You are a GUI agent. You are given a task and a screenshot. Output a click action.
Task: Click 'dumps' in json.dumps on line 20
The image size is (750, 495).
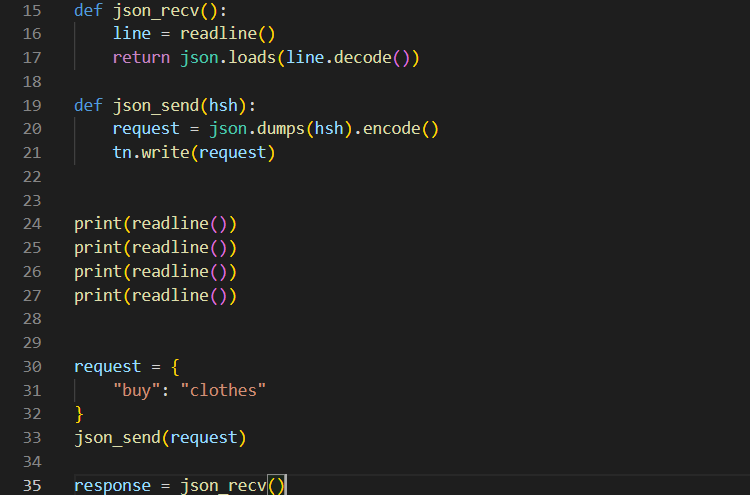[x=281, y=129]
